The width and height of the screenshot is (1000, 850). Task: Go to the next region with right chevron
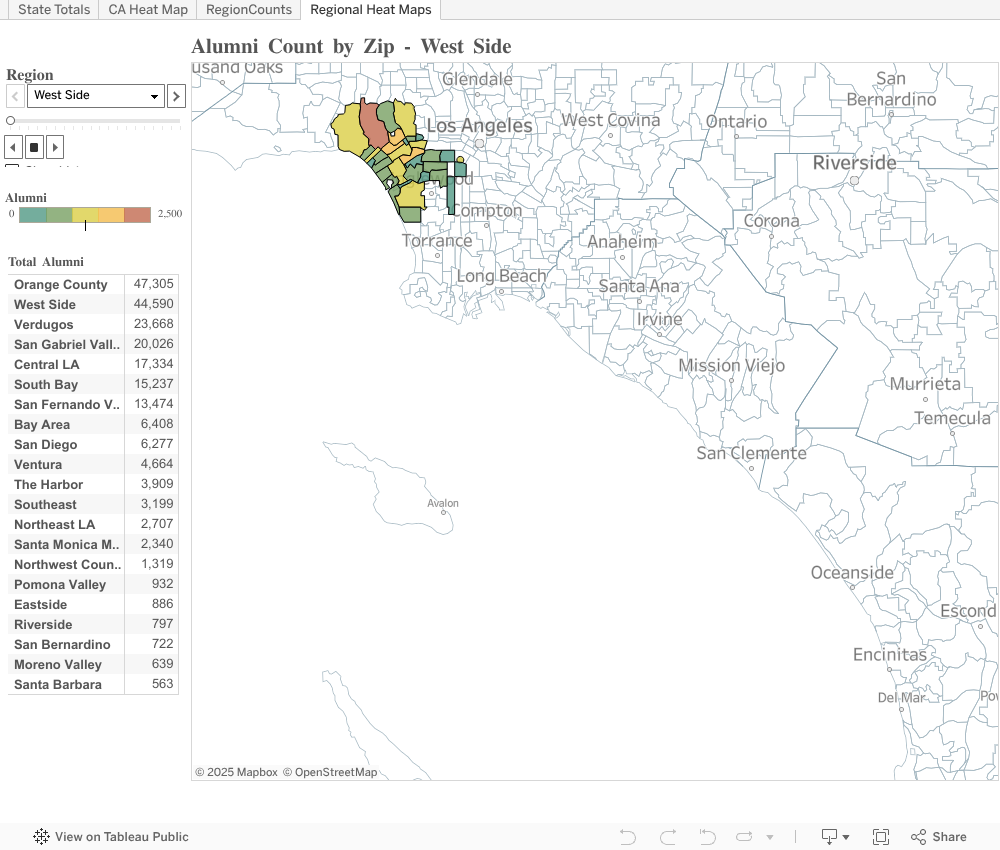coord(176,96)
